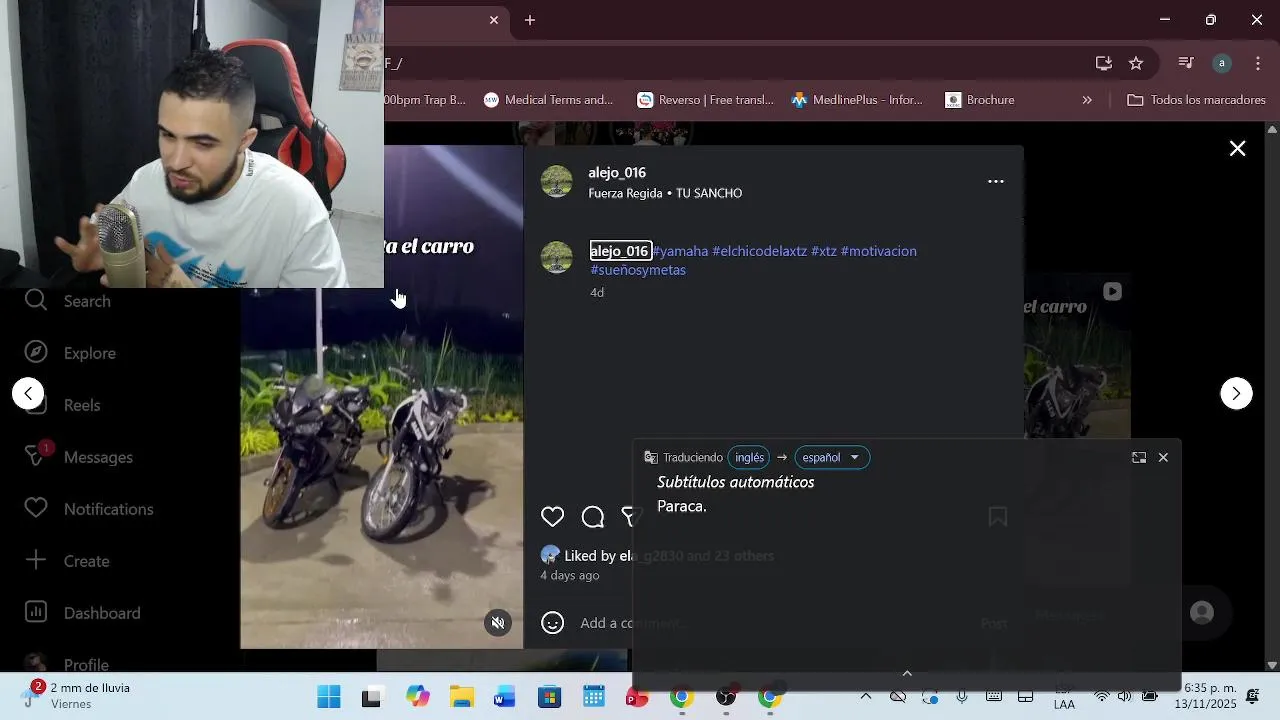Expand the live caption panel corner icon

click(1139, 457)
